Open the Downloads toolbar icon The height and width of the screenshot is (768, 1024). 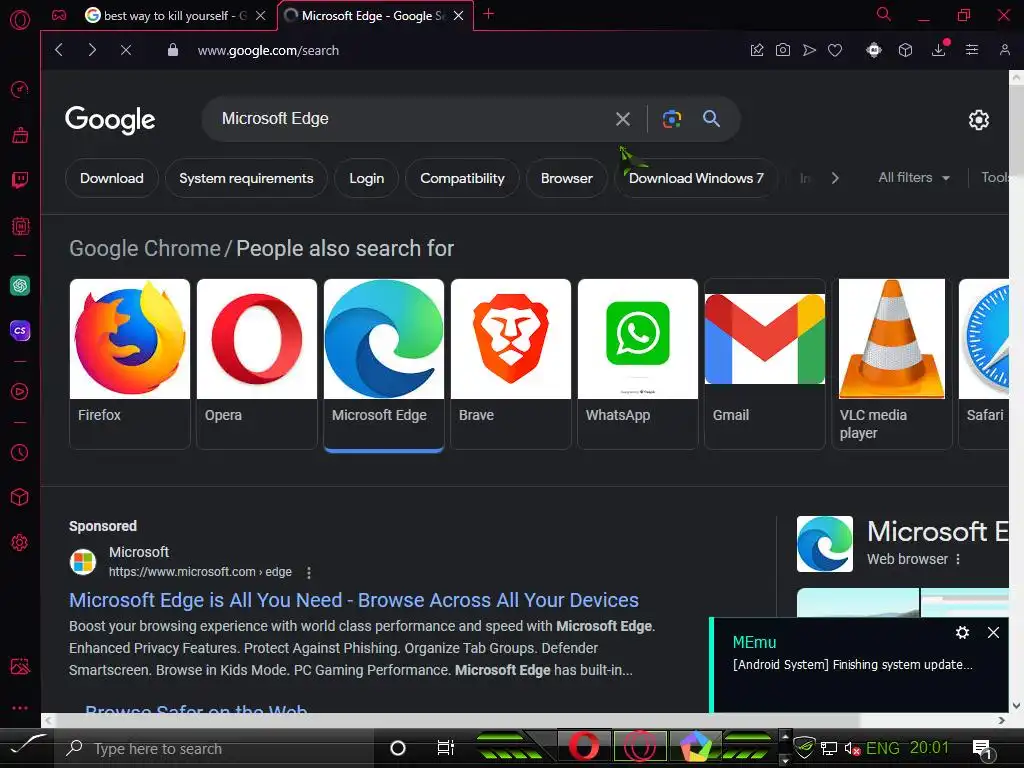click(938, 50)
